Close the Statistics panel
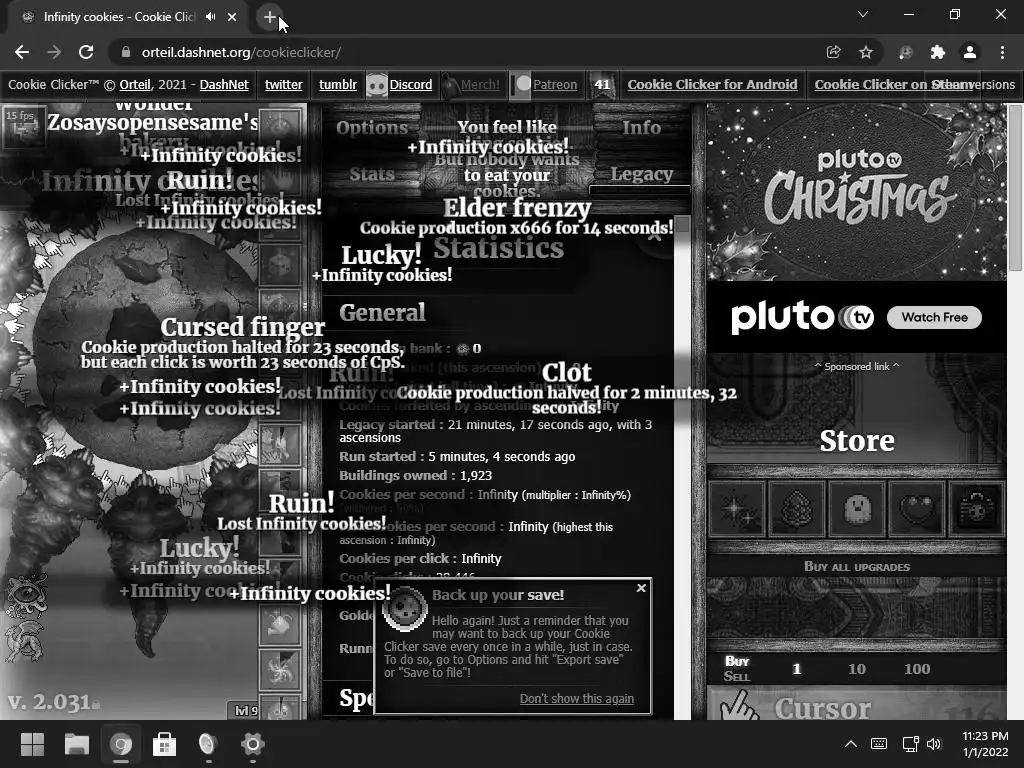The height and width of the screenshot is (768, 1024). (x=655, y=236)
